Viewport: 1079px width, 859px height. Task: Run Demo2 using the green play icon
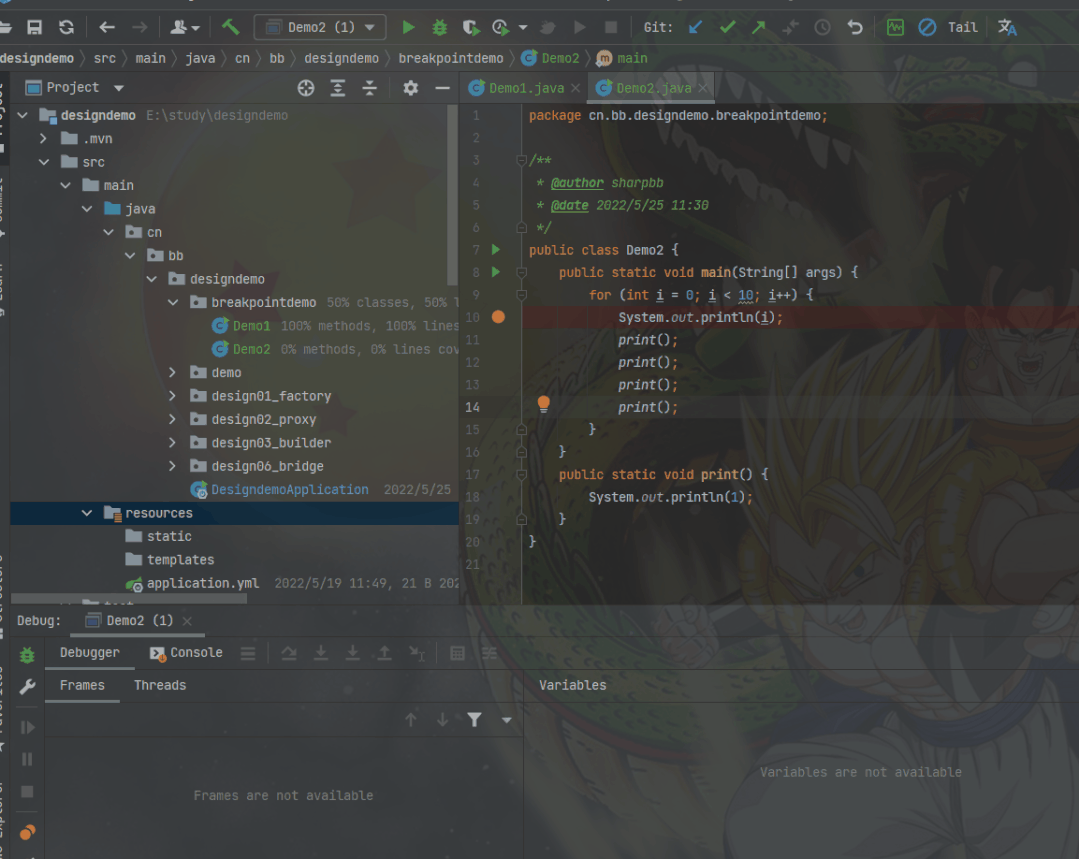(409, 28)
